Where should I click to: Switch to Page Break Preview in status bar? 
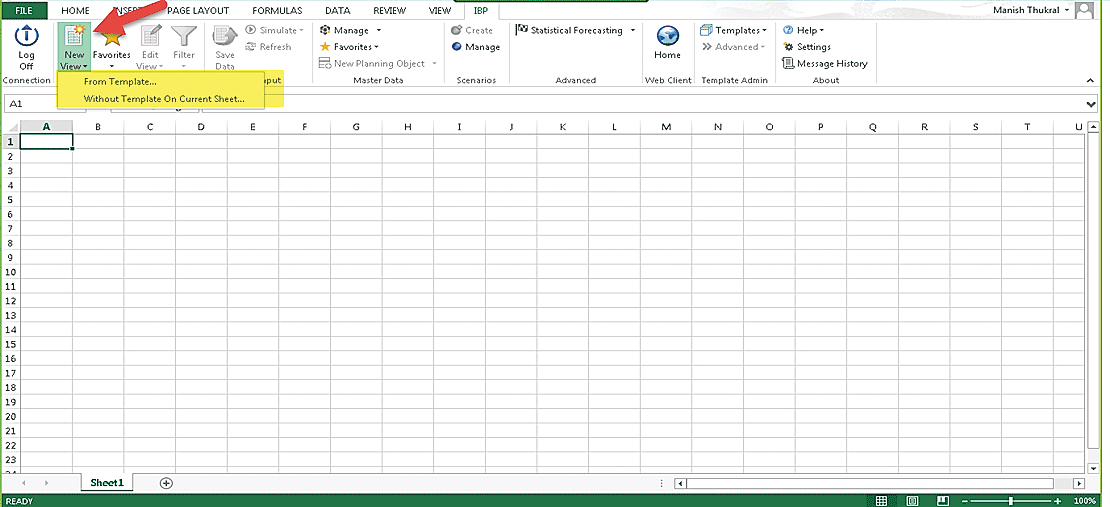[944, 501]
